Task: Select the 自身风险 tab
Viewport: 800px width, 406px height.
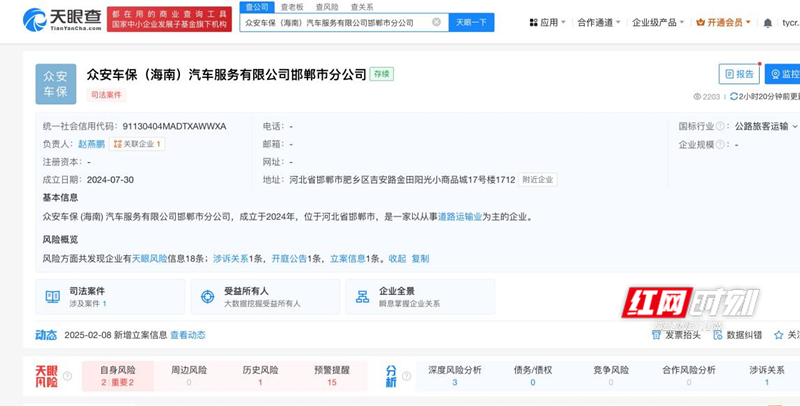Action: pyautogui.click(x=118, y=376)
